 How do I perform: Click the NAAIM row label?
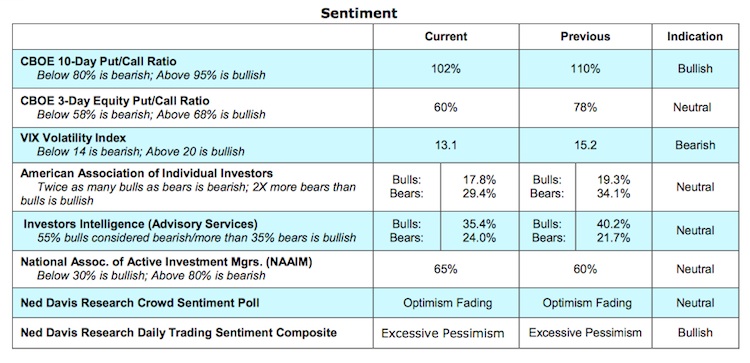click(x=166, y=263)
